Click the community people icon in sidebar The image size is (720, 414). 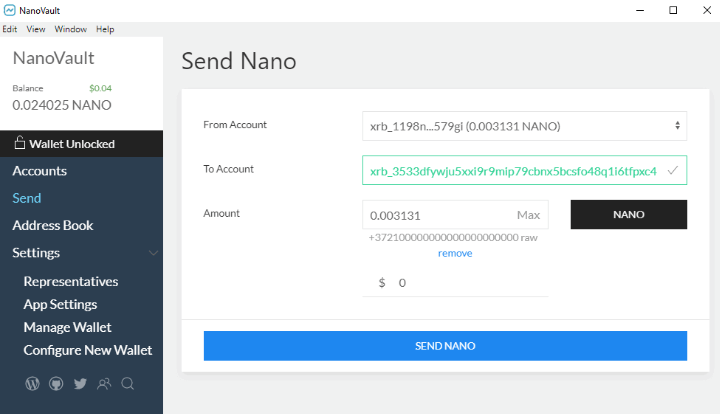click(104, 384)
